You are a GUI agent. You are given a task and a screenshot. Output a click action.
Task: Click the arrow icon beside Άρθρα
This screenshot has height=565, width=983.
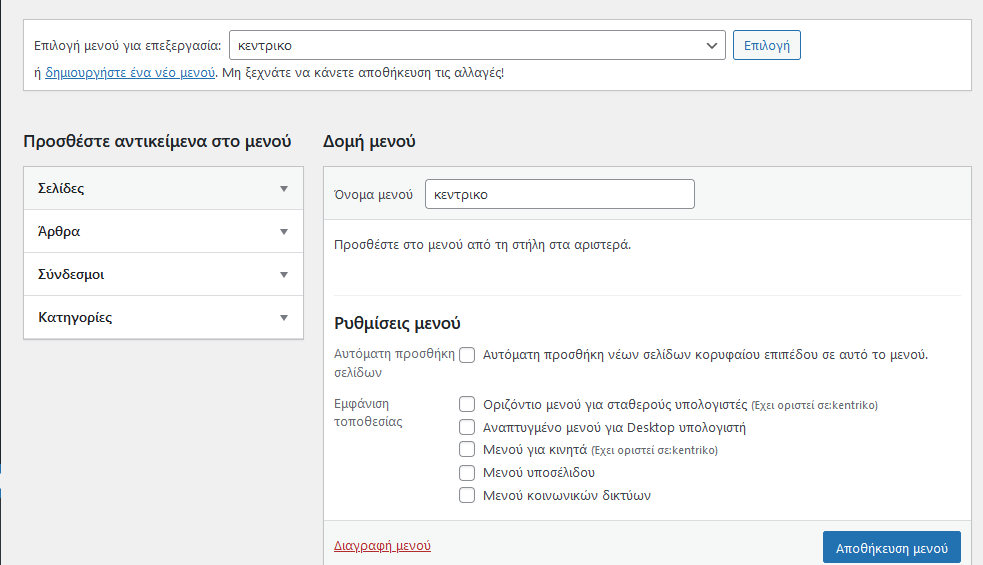tap(283, 232)
